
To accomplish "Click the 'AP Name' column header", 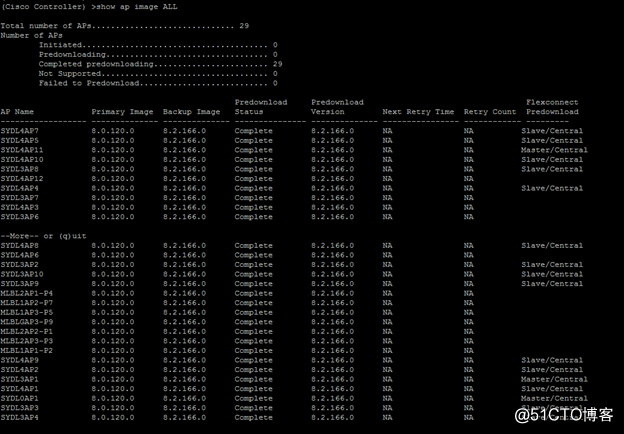I will (x=17, y=112).
